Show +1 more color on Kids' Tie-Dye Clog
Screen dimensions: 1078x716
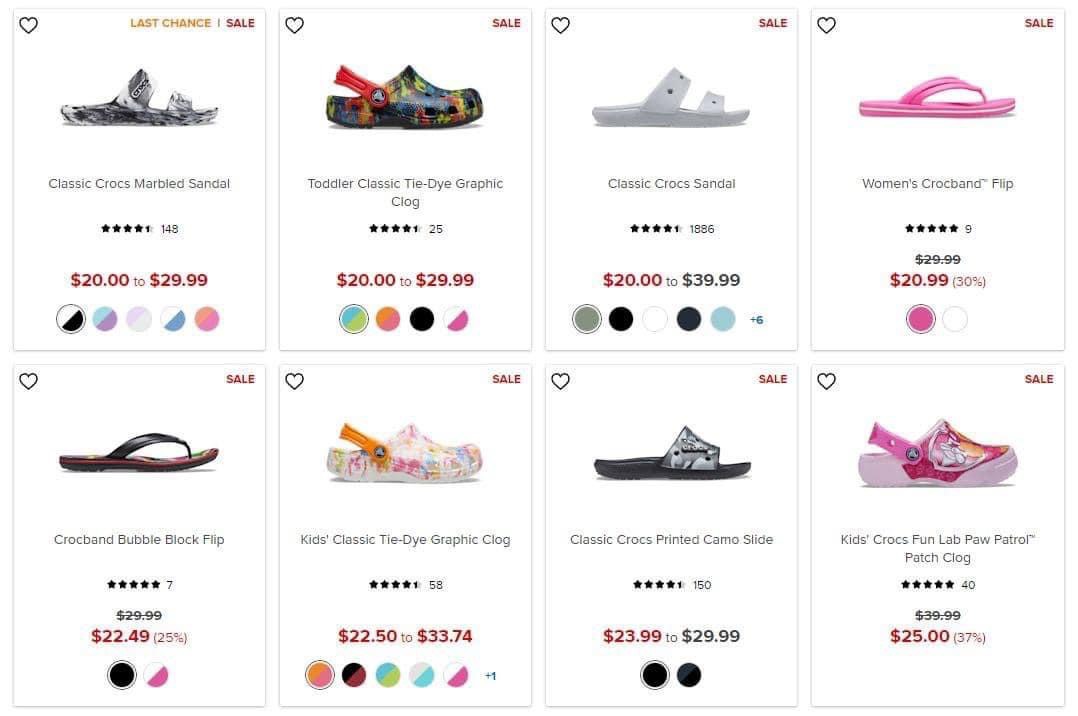(x=491, y=676)
